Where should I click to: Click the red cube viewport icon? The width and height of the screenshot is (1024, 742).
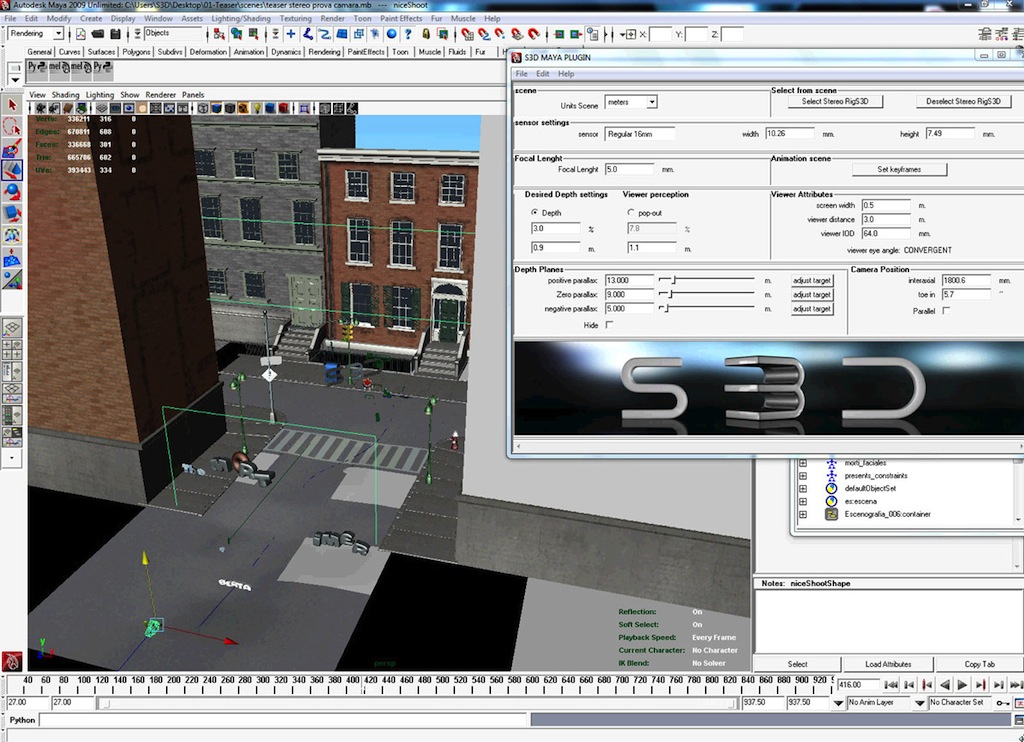point(284,108)
